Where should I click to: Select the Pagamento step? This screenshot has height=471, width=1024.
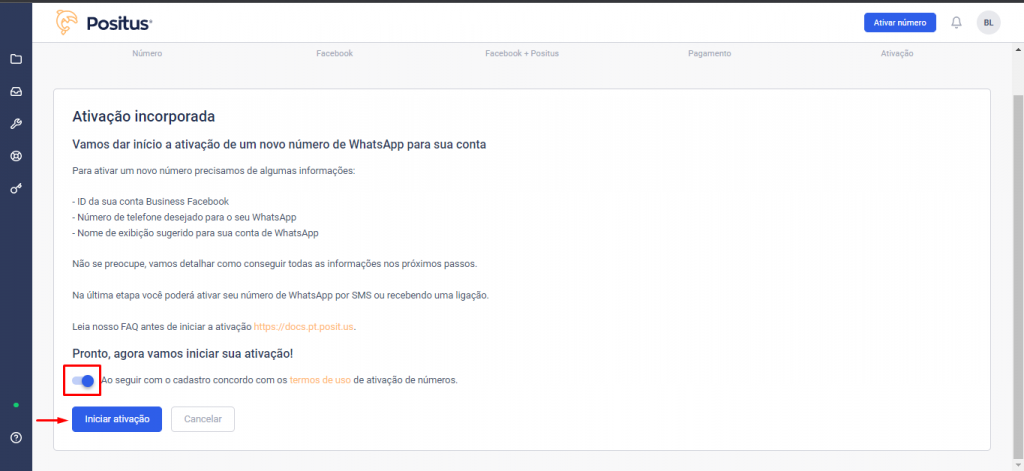[709, 53]
